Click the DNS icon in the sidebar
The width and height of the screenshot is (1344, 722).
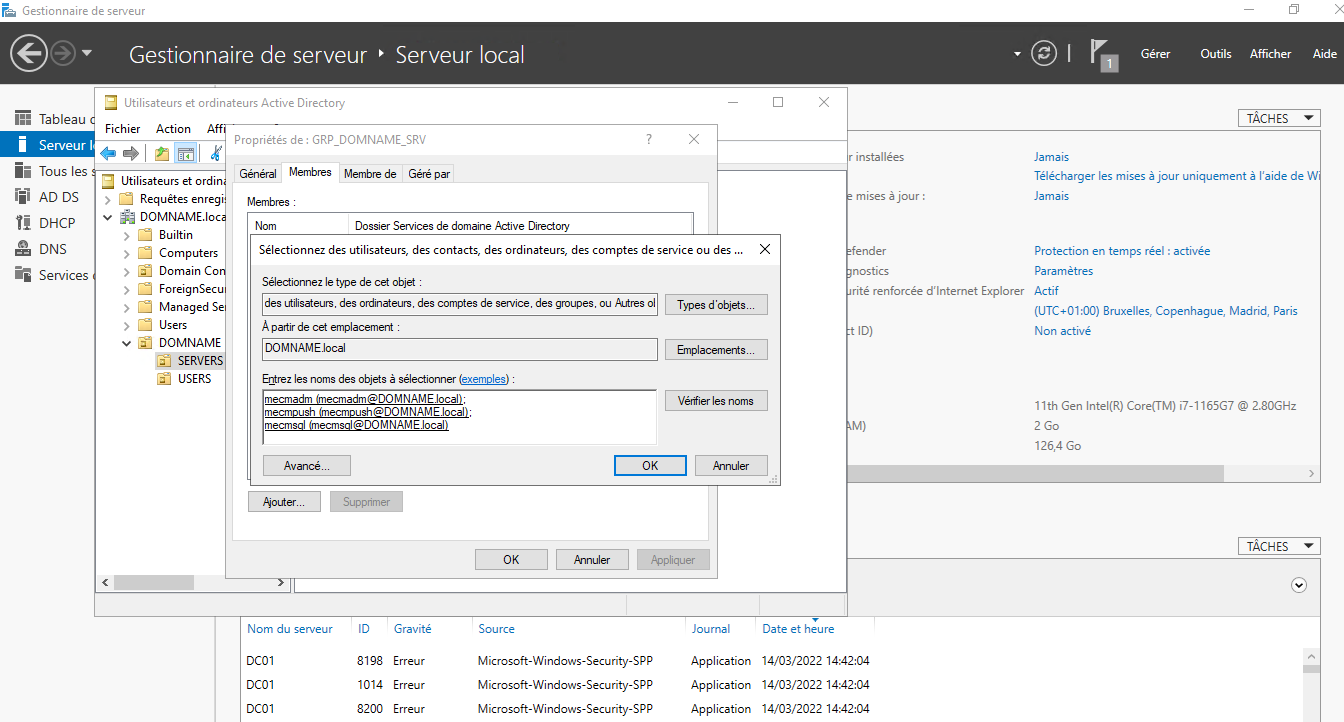click(23, 249)
